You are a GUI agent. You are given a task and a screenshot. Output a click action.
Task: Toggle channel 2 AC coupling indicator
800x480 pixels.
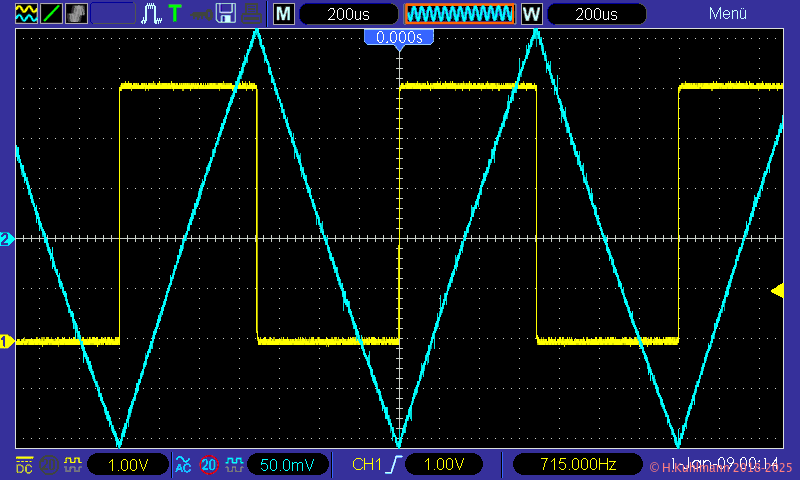pos(183,465)
